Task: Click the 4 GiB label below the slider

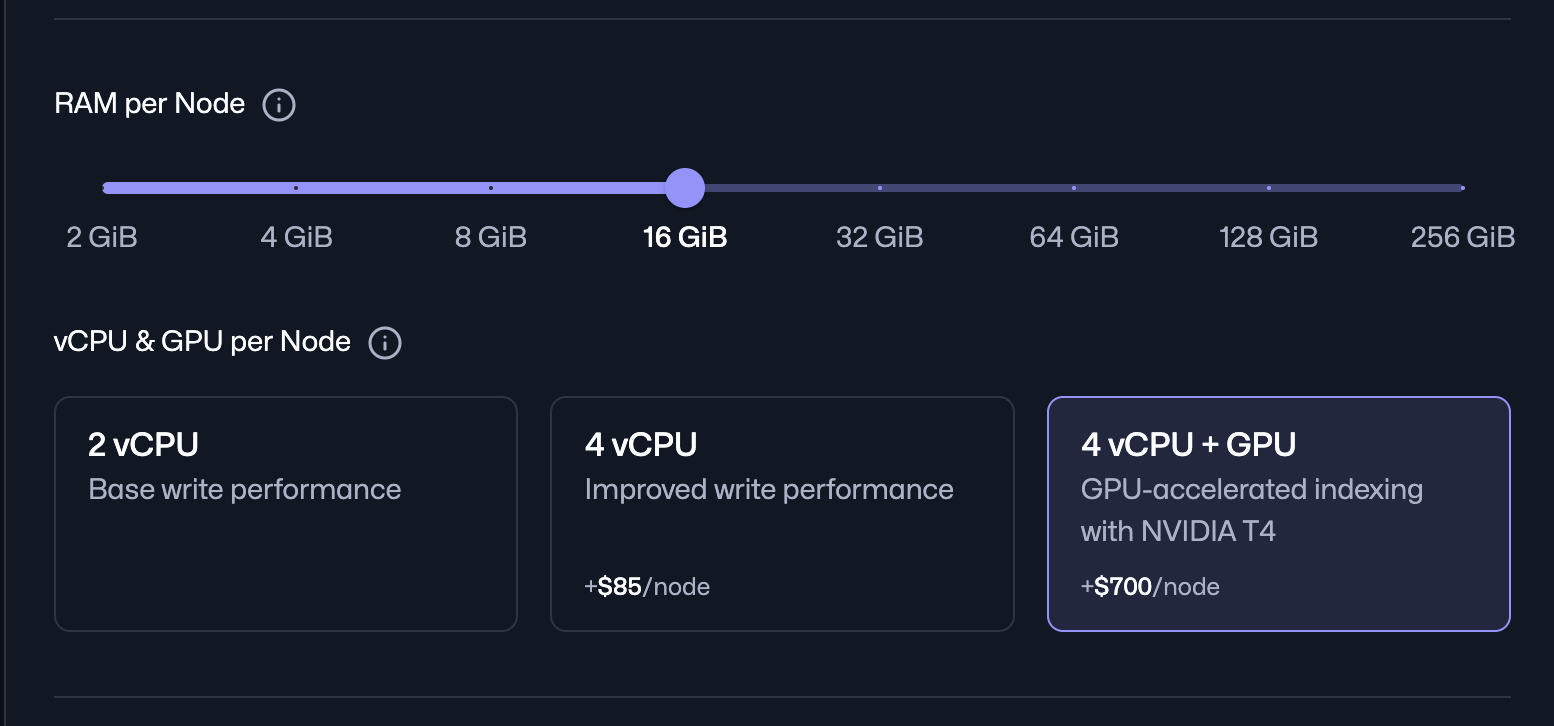Action: pos(296,237)
